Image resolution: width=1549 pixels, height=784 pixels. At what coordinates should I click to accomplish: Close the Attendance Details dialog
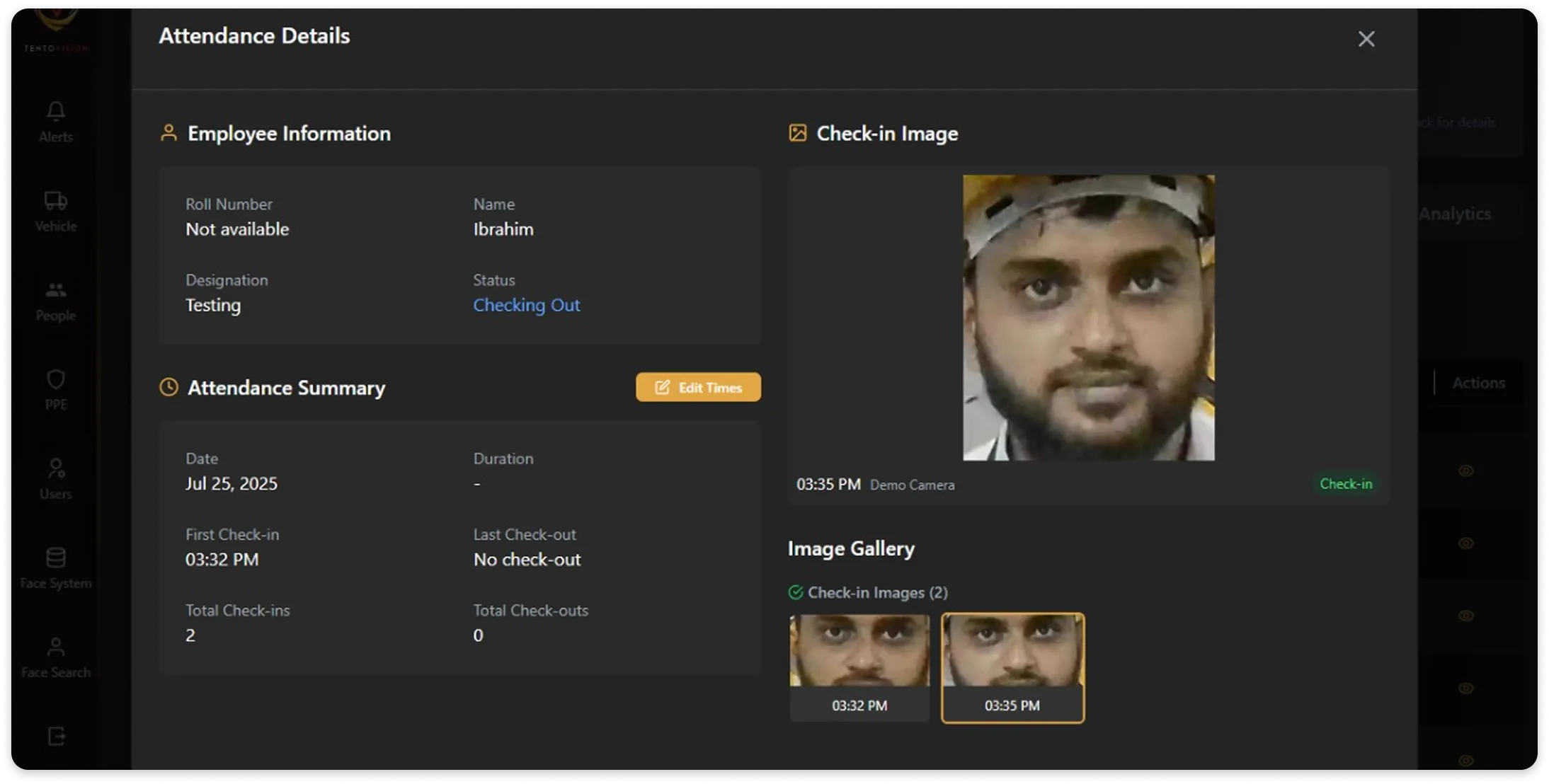pyautogui.click(x=1366, y=39)
